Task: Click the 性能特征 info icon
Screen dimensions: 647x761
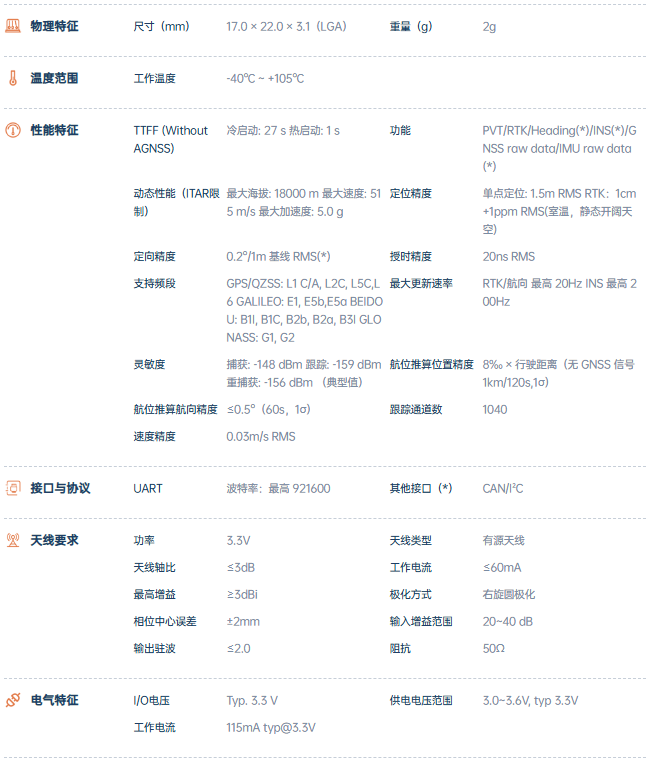Action: (x=13, y=130)
